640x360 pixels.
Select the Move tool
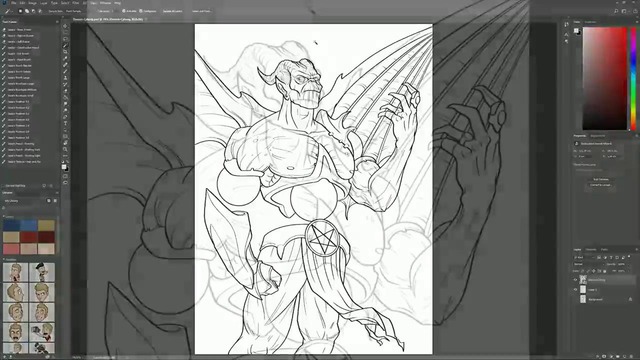[x=65, y=26]
